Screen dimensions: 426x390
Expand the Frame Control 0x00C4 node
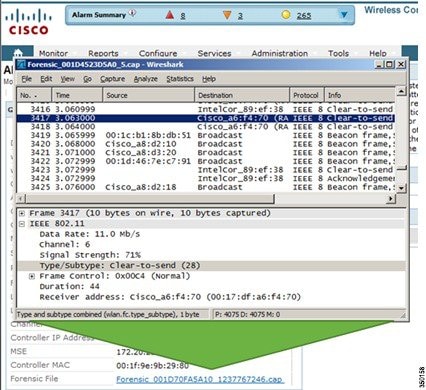[32, 276]
